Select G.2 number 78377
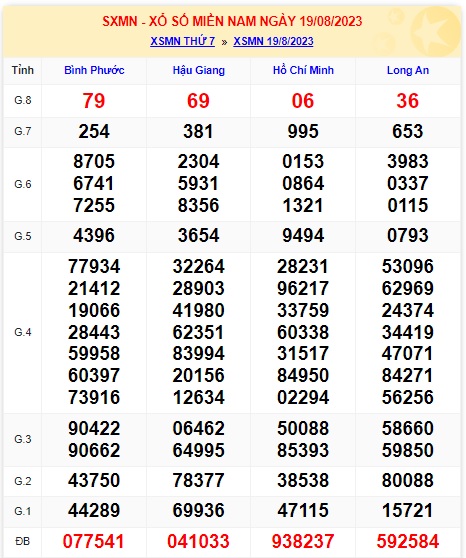The width and height of the screenshot is (466, 558). click(198, 480)
